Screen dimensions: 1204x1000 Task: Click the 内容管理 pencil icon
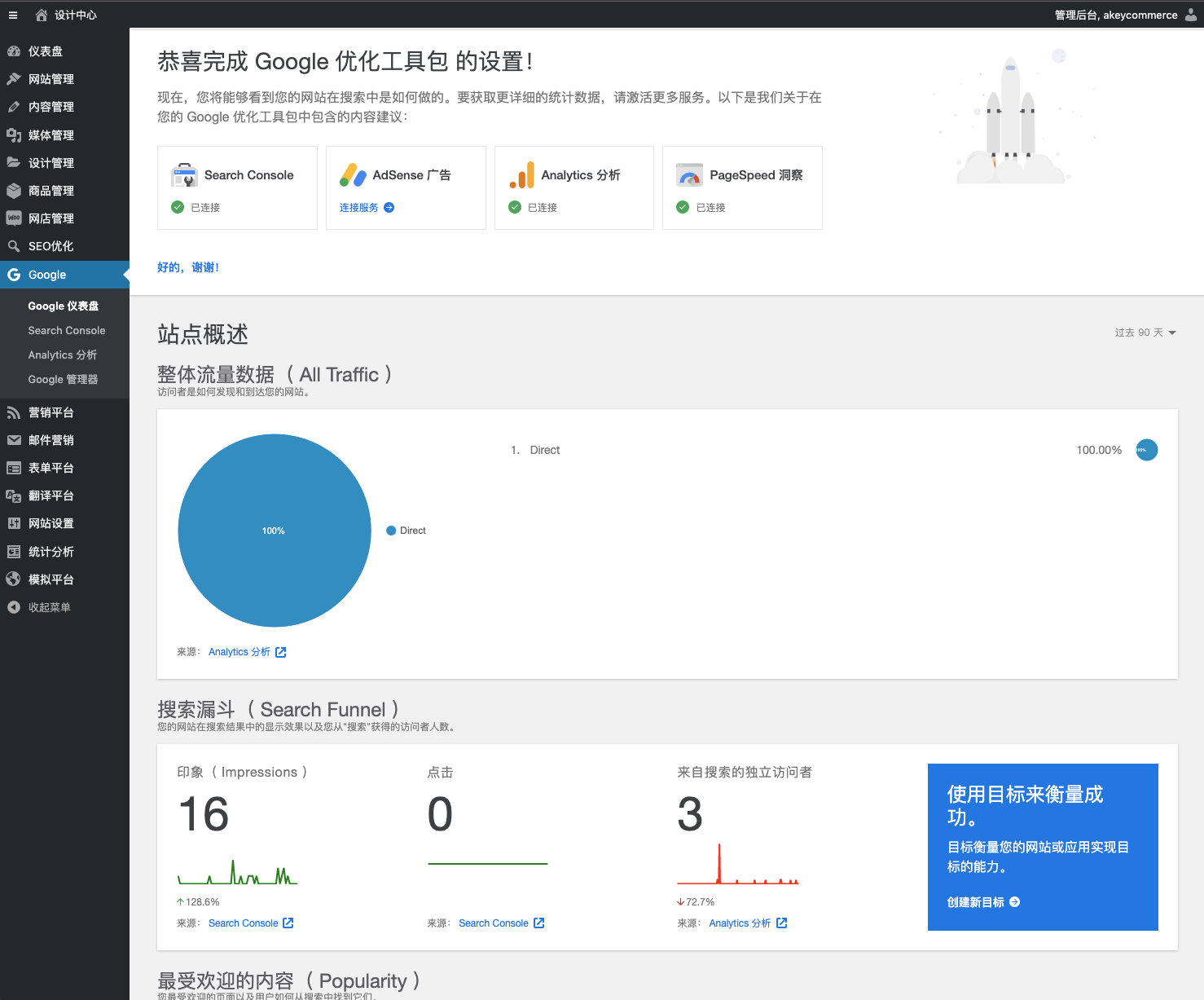[14, 107]
